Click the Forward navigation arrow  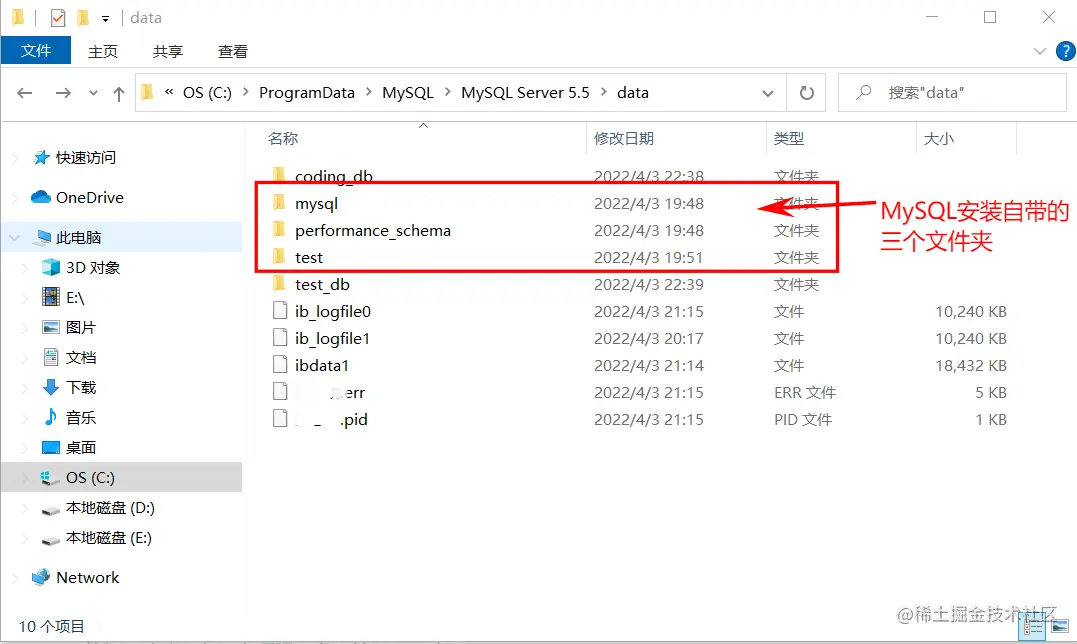pyautogui.click(x=63, y=93)
